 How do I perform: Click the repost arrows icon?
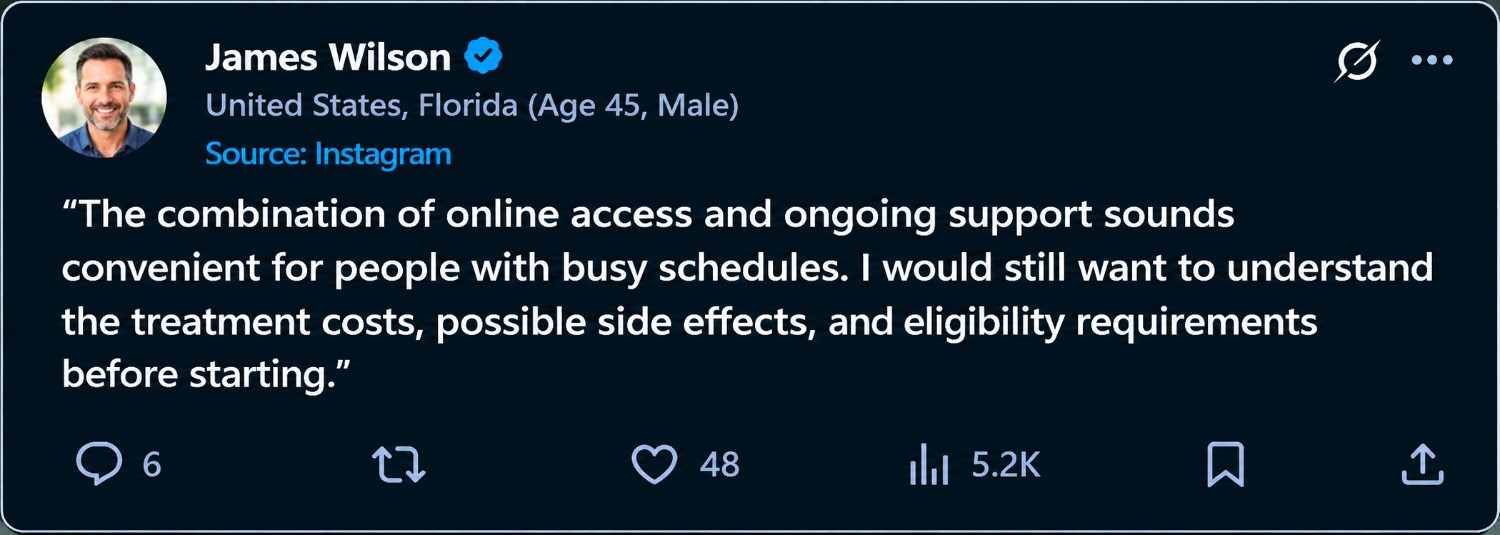coord(398,465)
